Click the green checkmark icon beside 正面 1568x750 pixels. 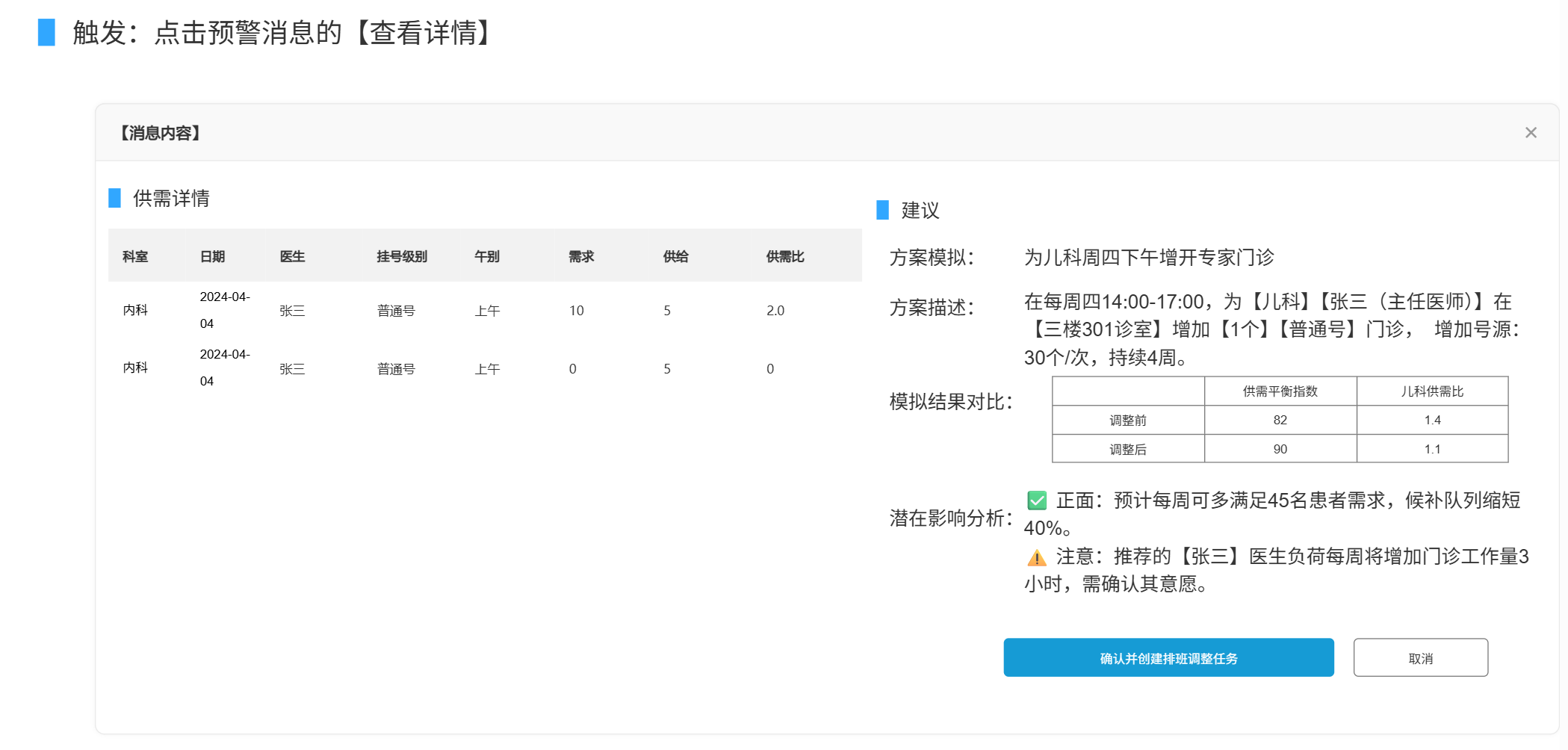(1037, 500)
